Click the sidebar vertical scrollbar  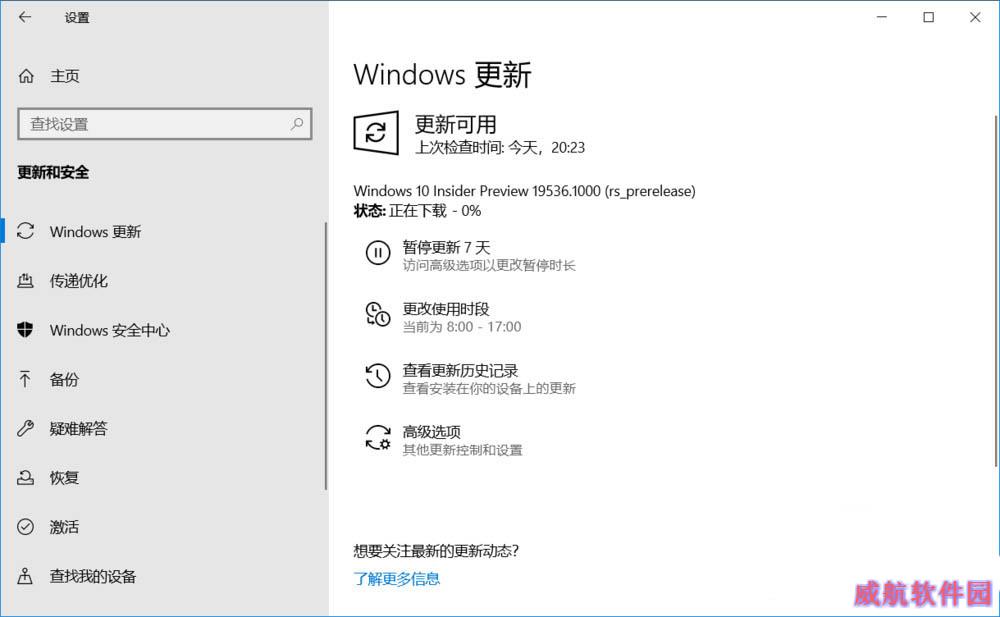326,356
